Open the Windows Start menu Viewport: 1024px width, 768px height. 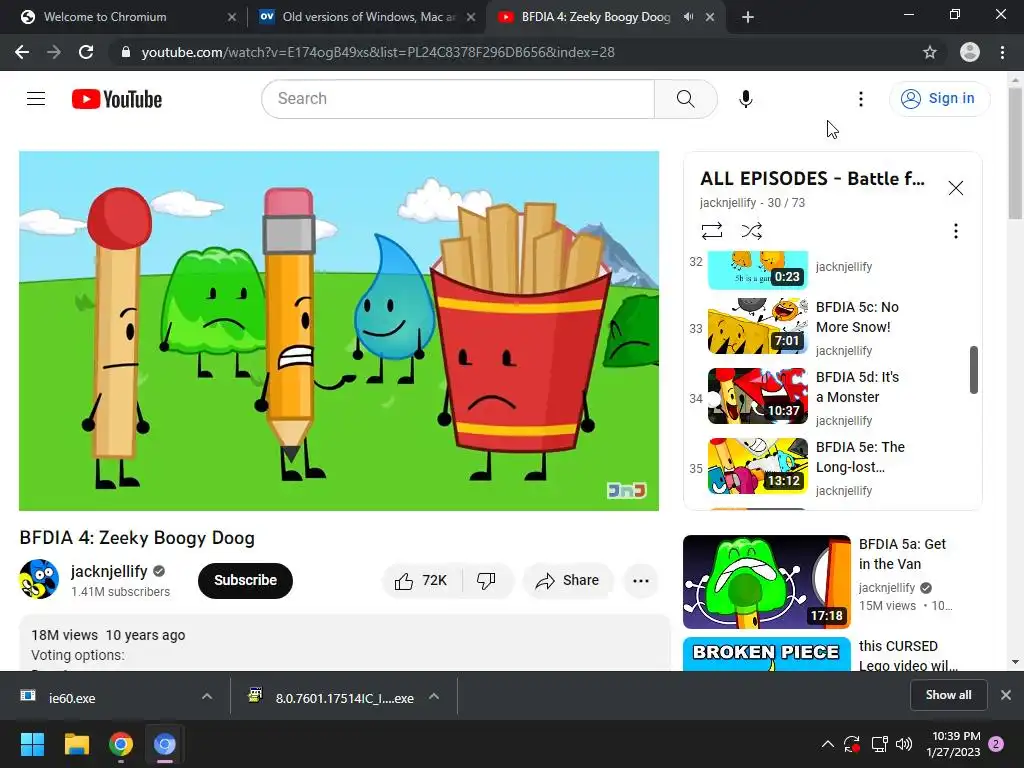pos(32,744)
